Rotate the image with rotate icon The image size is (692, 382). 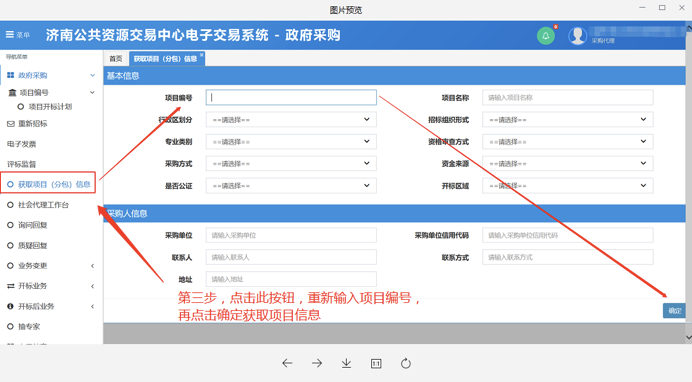pyautogui.click(x=406, y=363)
